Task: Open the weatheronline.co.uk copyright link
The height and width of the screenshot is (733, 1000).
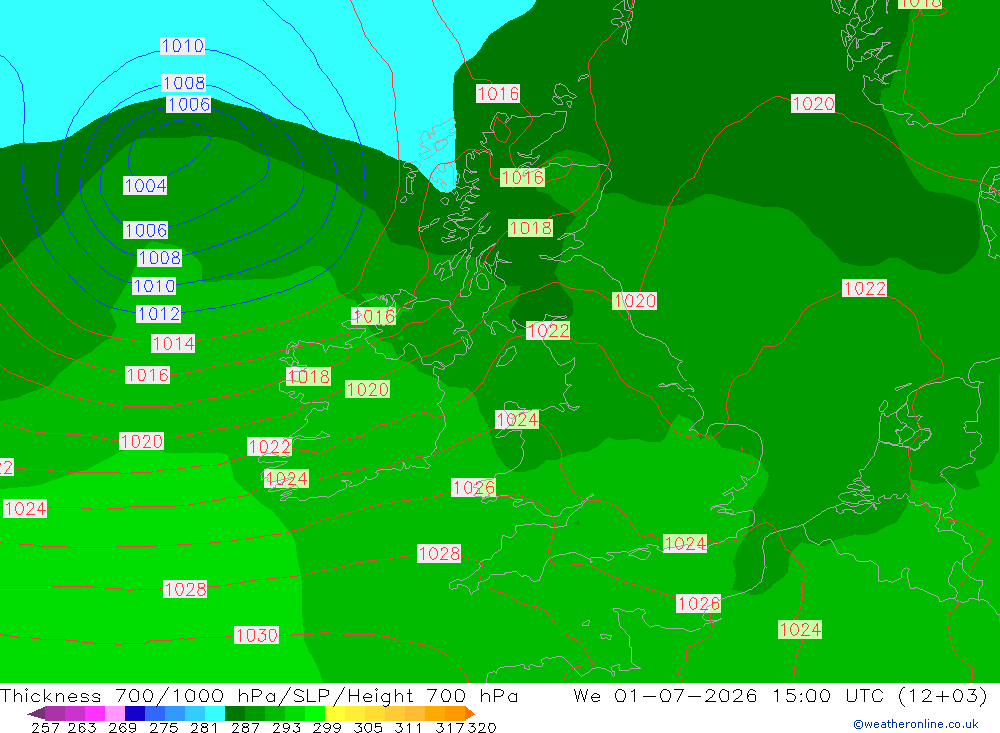Action: [915, 724]
